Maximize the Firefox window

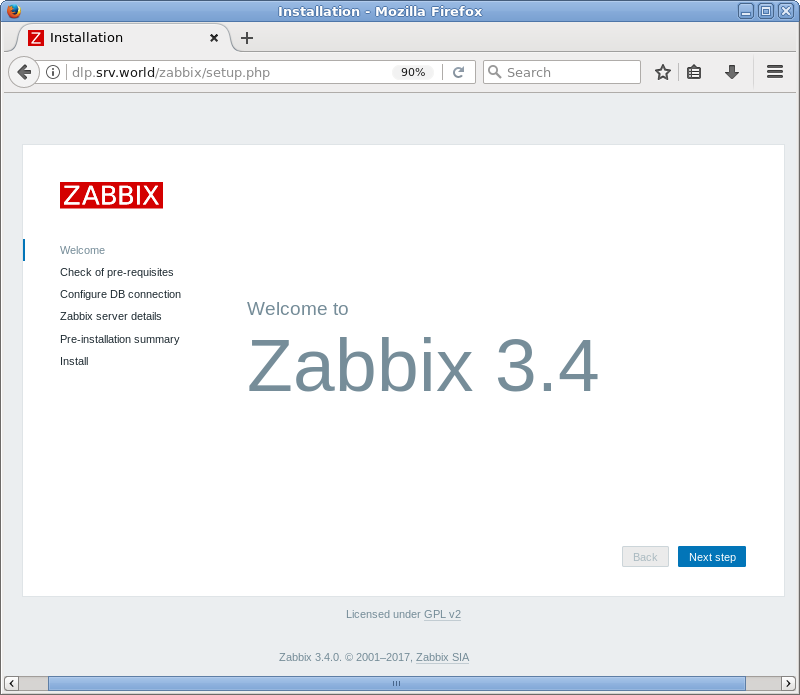766,11
